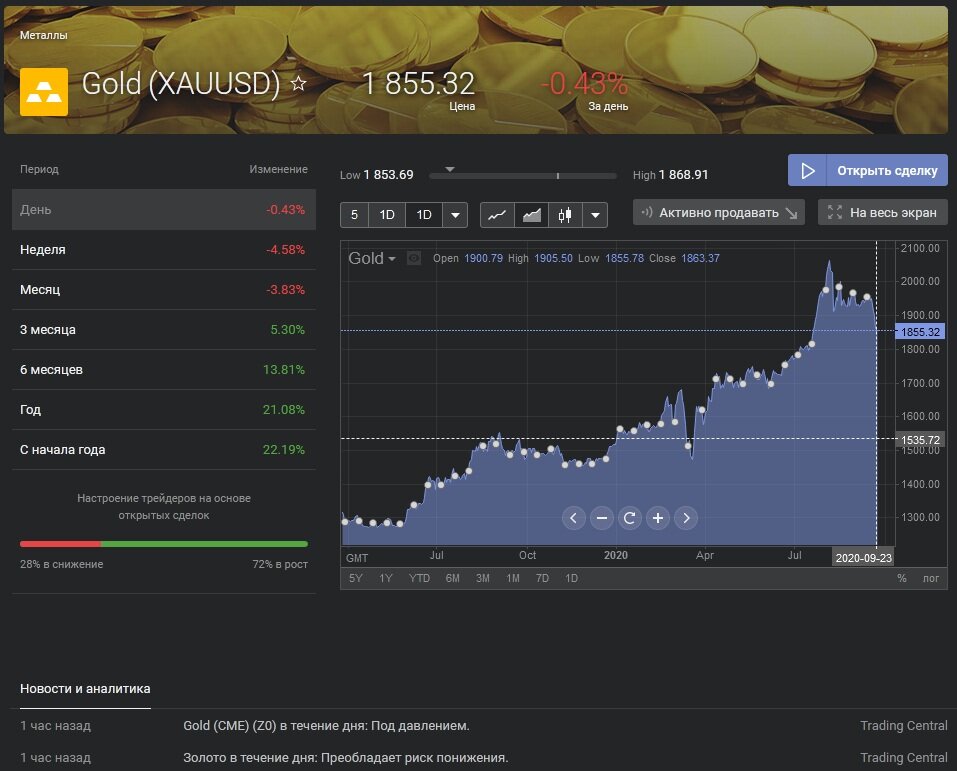Add Gold to favorites with the star icon
The width and height of the screenshot is (957, 771).
point(298,84)
